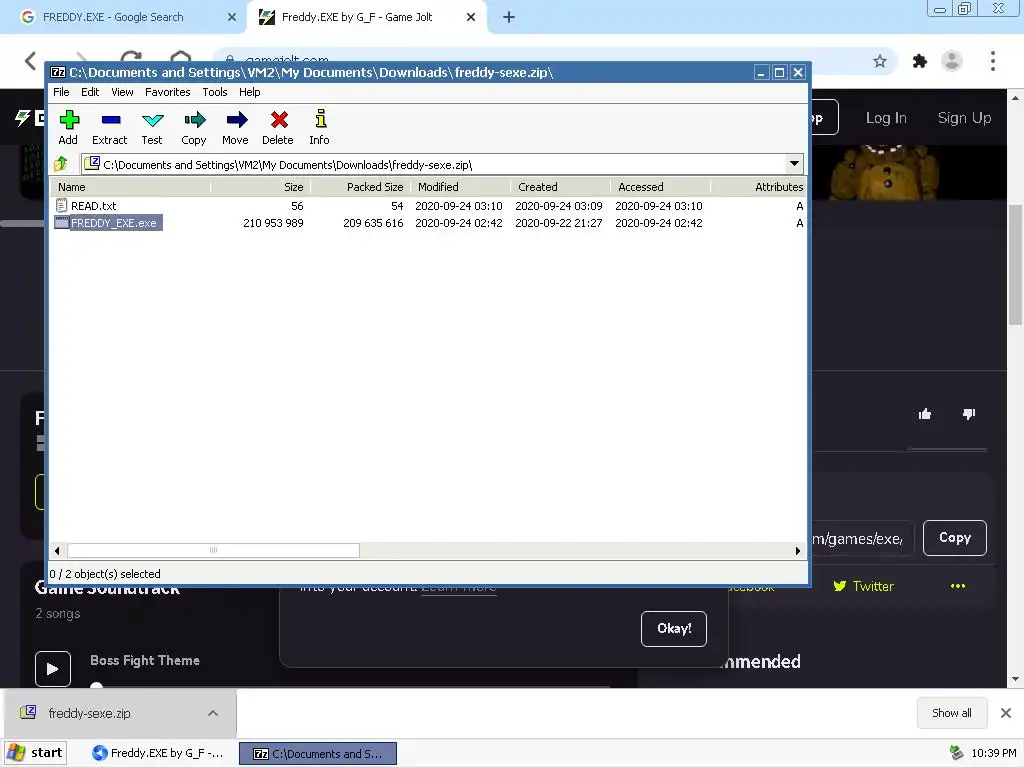Image resolution: width=1024 pixels, height=768 pixels.
Task: Click the horizontal scrollbar left arrow
Action: coord(57,551)
